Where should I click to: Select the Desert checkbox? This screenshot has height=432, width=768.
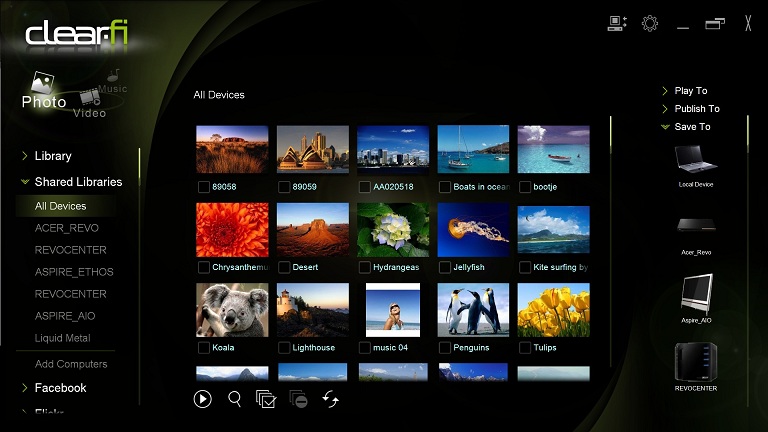point(284,267)
